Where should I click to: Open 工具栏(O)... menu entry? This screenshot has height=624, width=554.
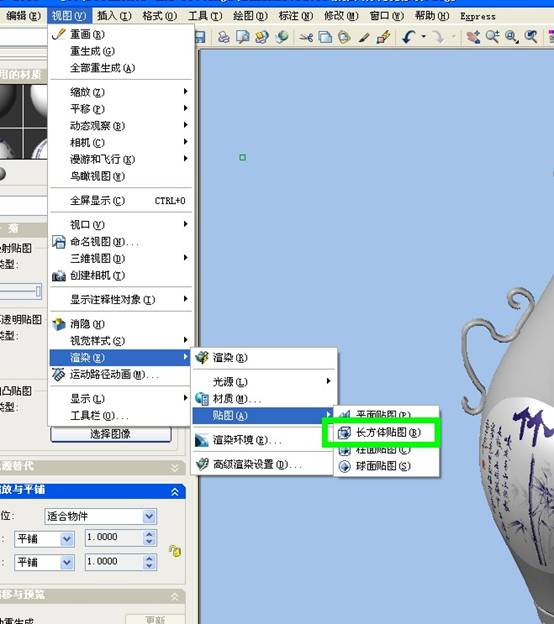(120, 416)
